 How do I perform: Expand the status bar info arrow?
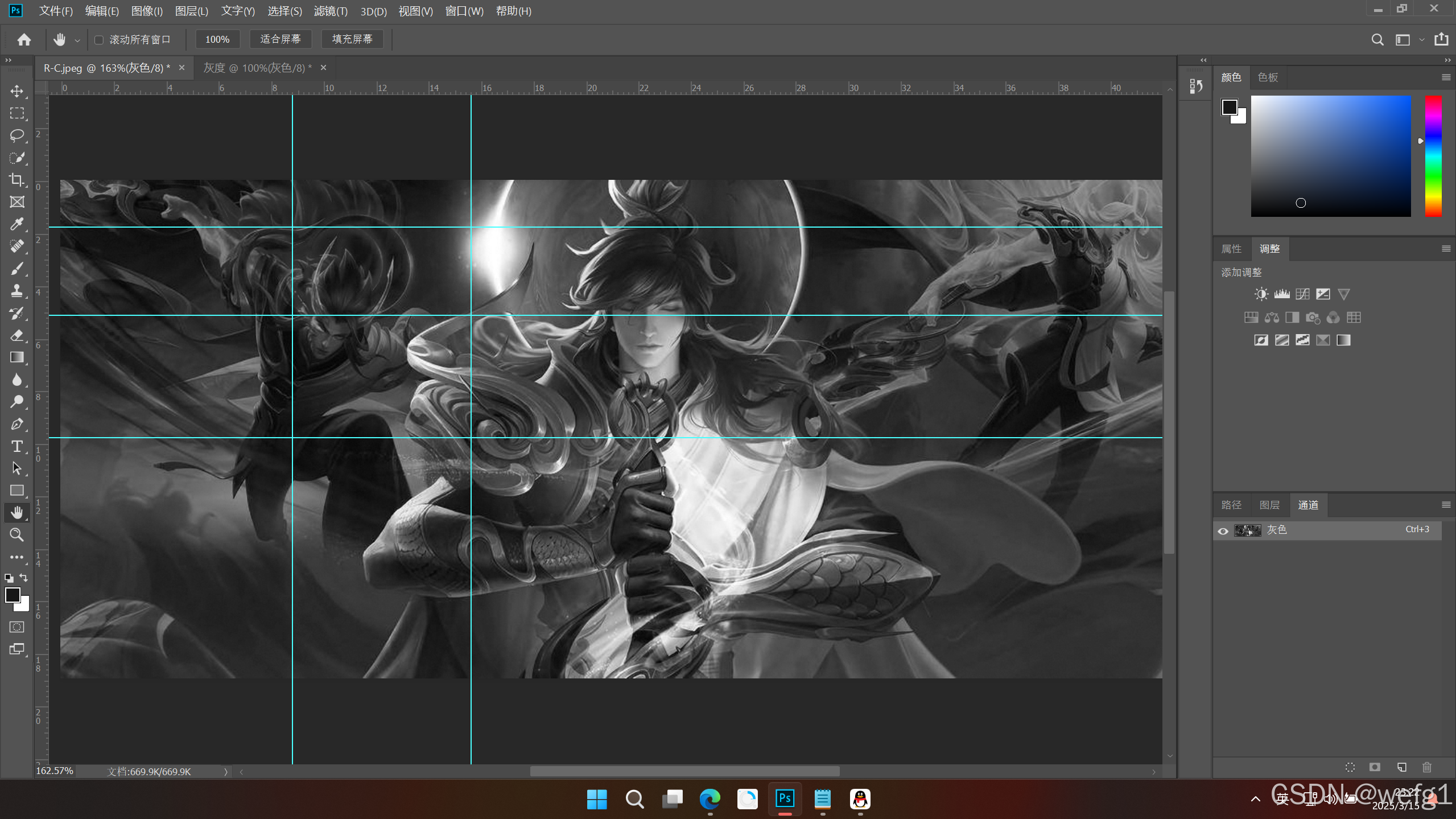(226, 772)
